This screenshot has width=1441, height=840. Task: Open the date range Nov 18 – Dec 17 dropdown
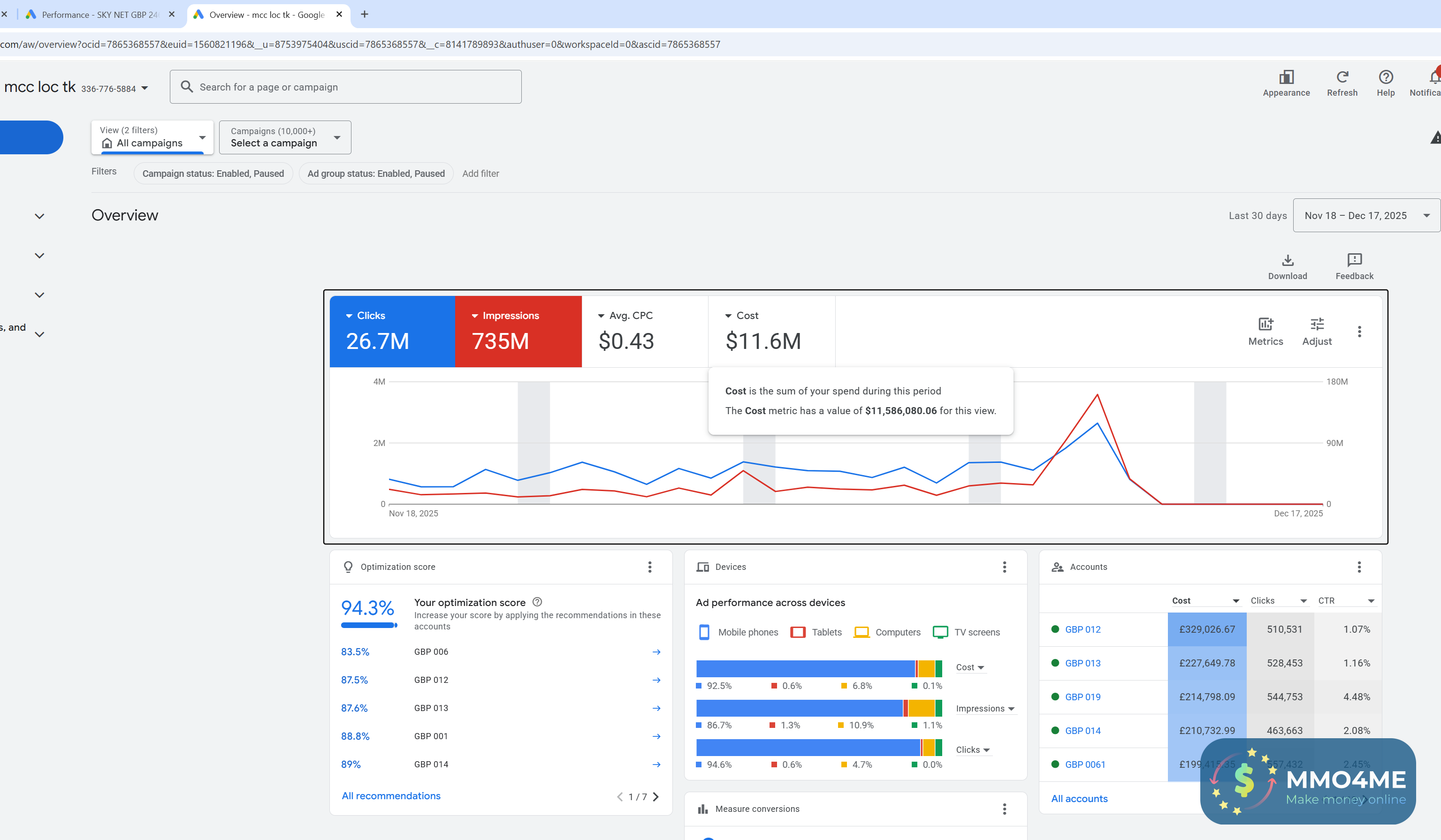[1366, 215]
